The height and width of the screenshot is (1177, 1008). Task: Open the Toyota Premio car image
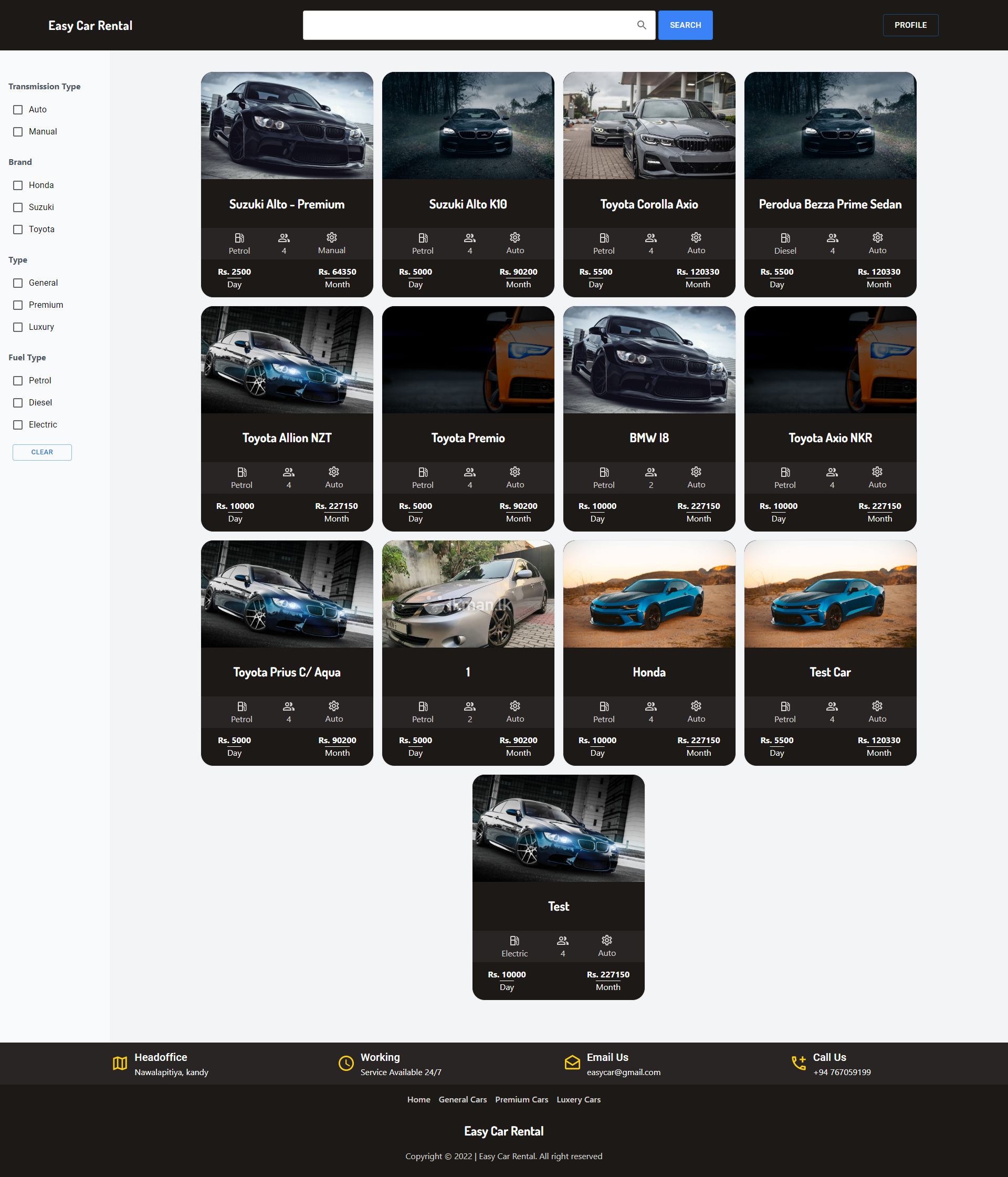(x=468, y=360)
